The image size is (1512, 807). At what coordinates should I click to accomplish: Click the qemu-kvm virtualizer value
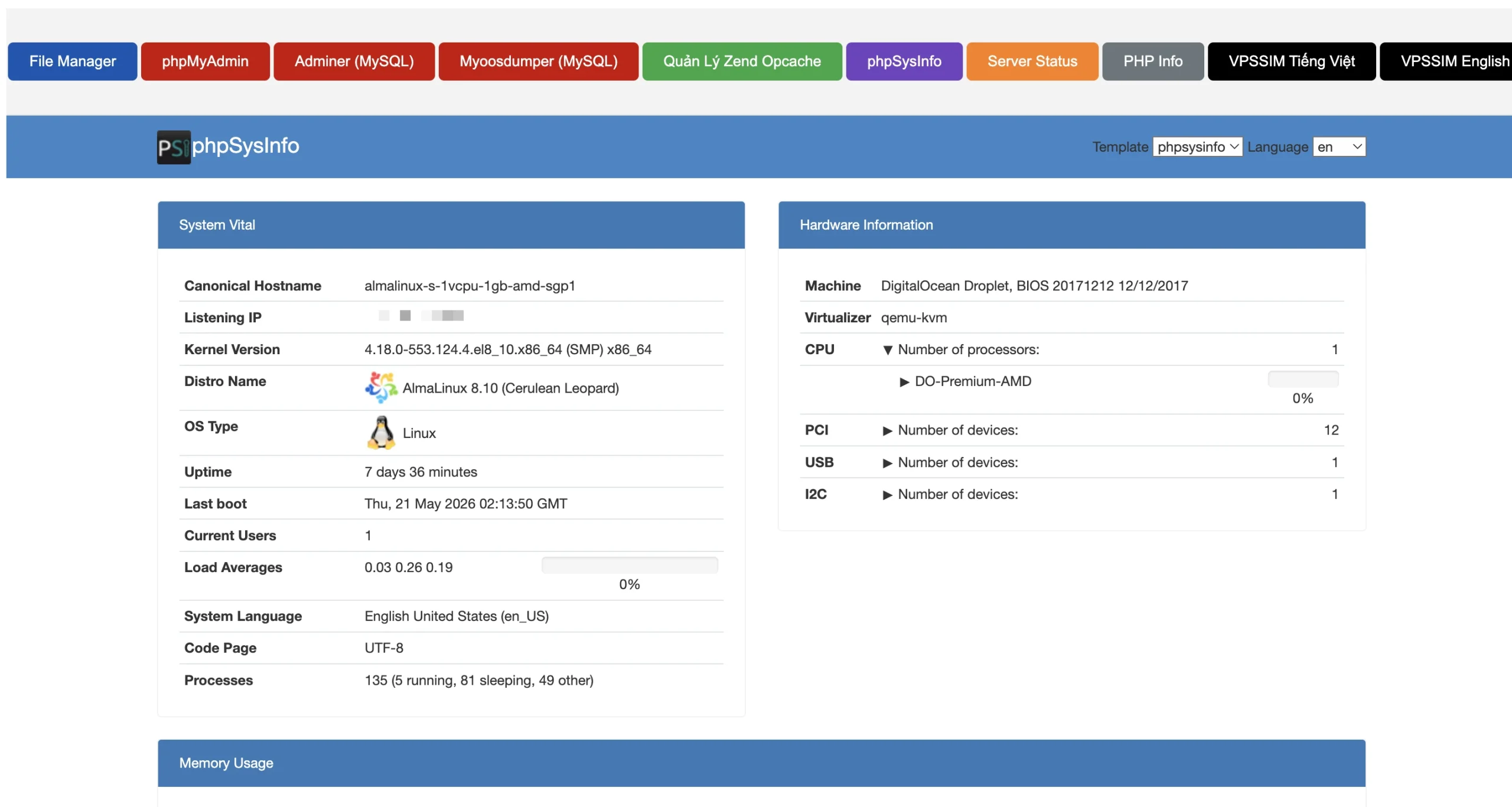914,318
